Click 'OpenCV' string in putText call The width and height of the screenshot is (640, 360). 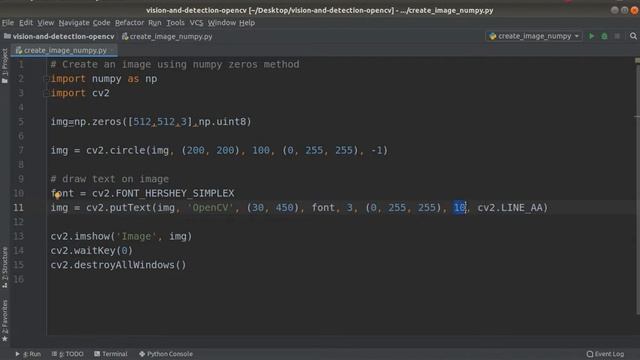(210, 207)
